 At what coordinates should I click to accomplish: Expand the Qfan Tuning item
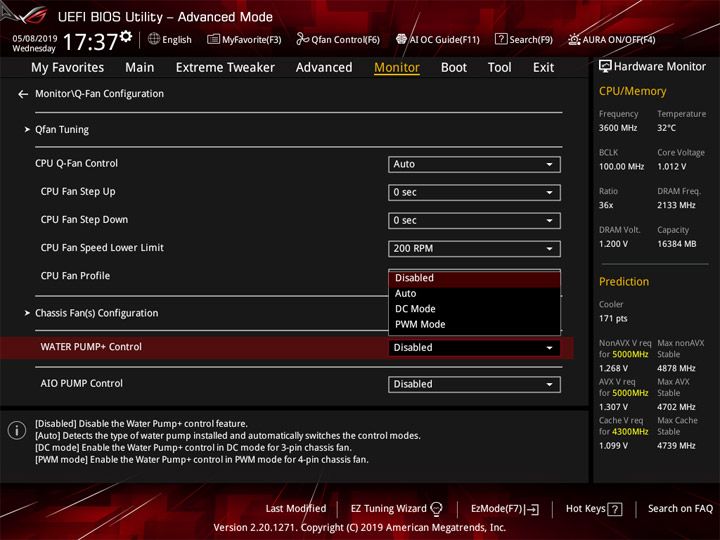coord(62,129)
